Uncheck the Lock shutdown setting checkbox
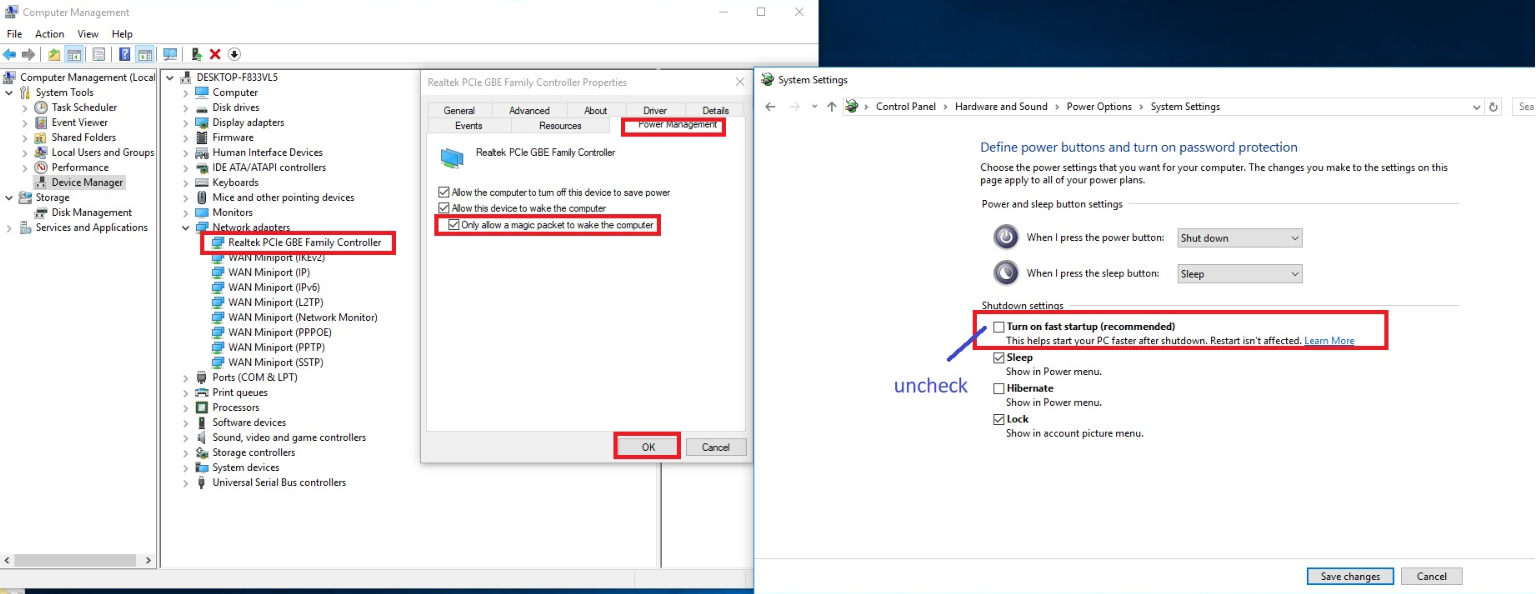The width and height of the screenshot is (1536, 594). click(x=998, y=419)
